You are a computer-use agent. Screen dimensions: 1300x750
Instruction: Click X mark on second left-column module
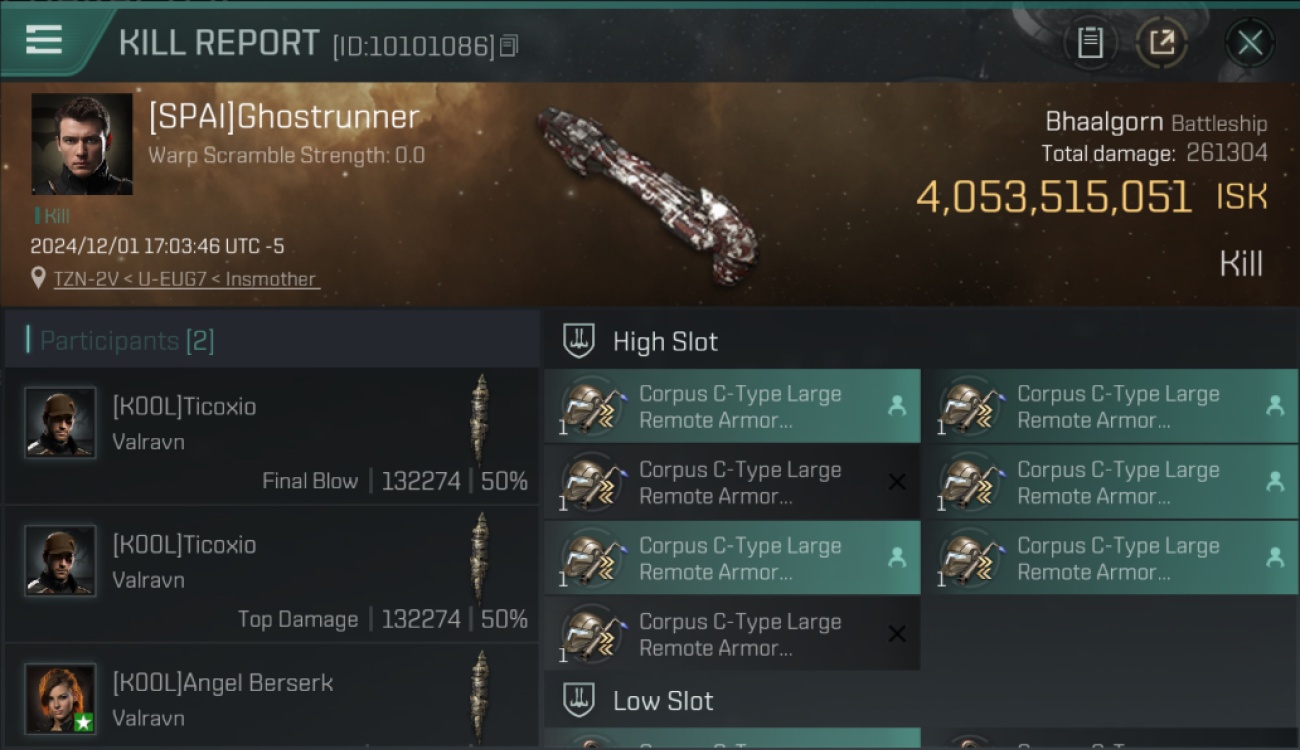click(x=897, y=482)
